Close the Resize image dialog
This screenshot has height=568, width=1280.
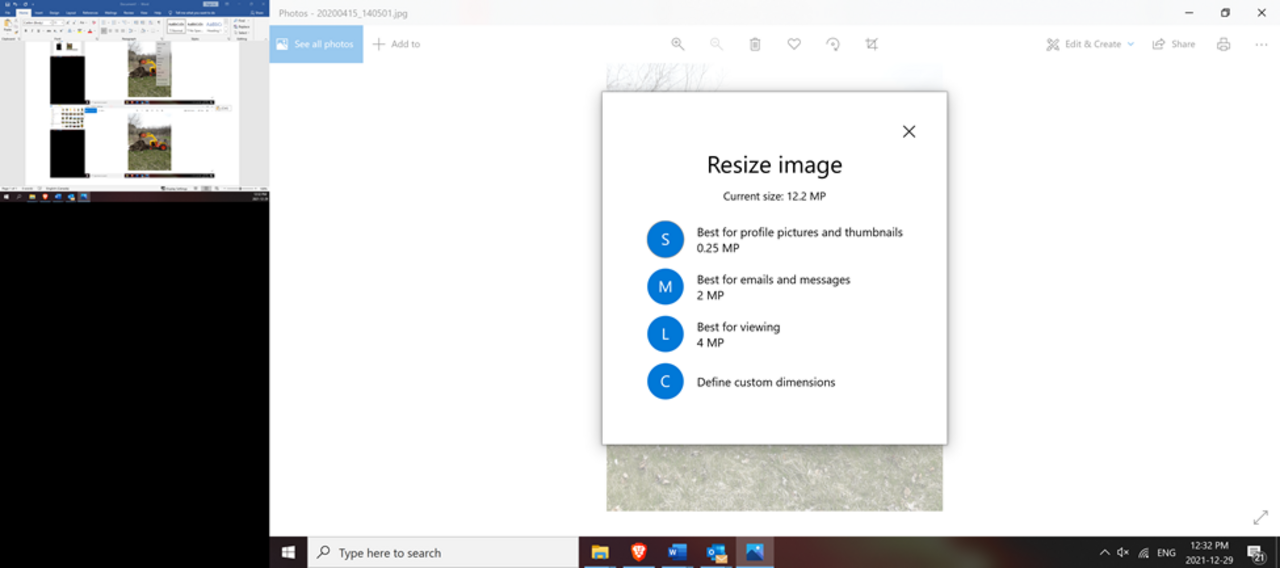[x=908, y=132]
